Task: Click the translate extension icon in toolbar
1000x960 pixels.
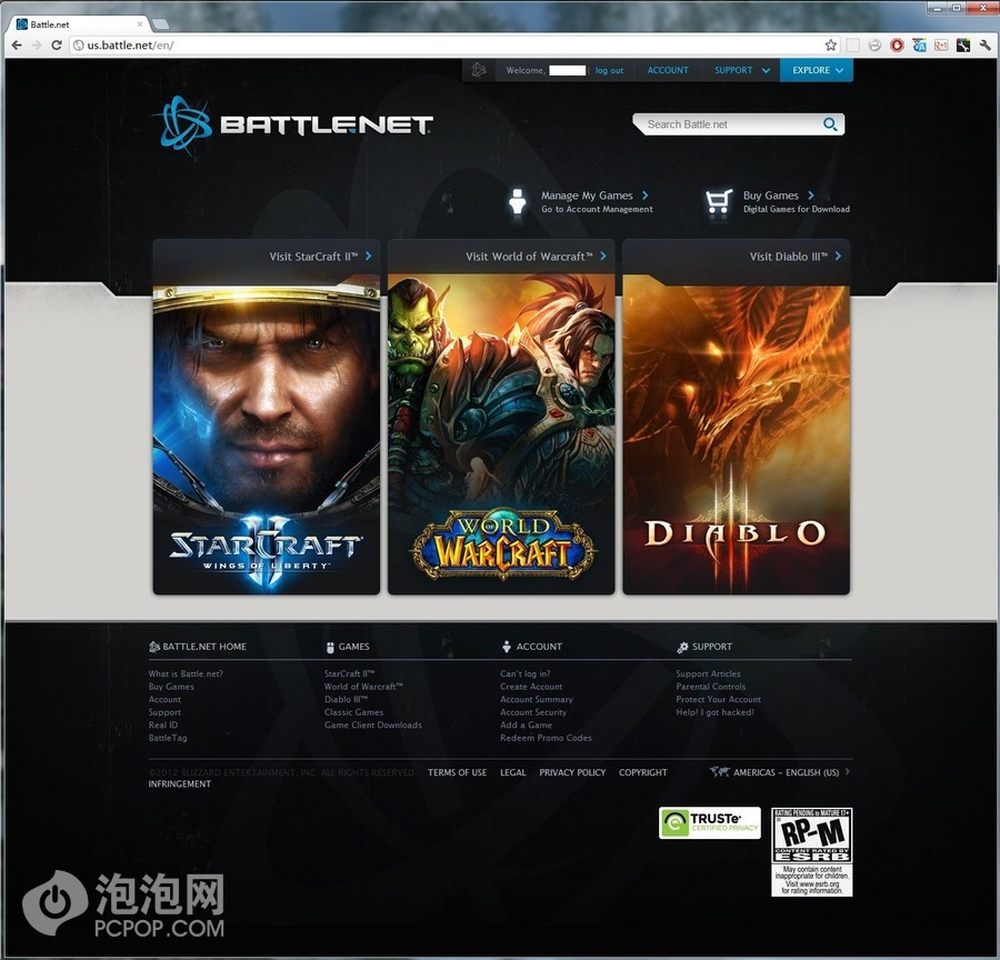Action: point(919,45)
